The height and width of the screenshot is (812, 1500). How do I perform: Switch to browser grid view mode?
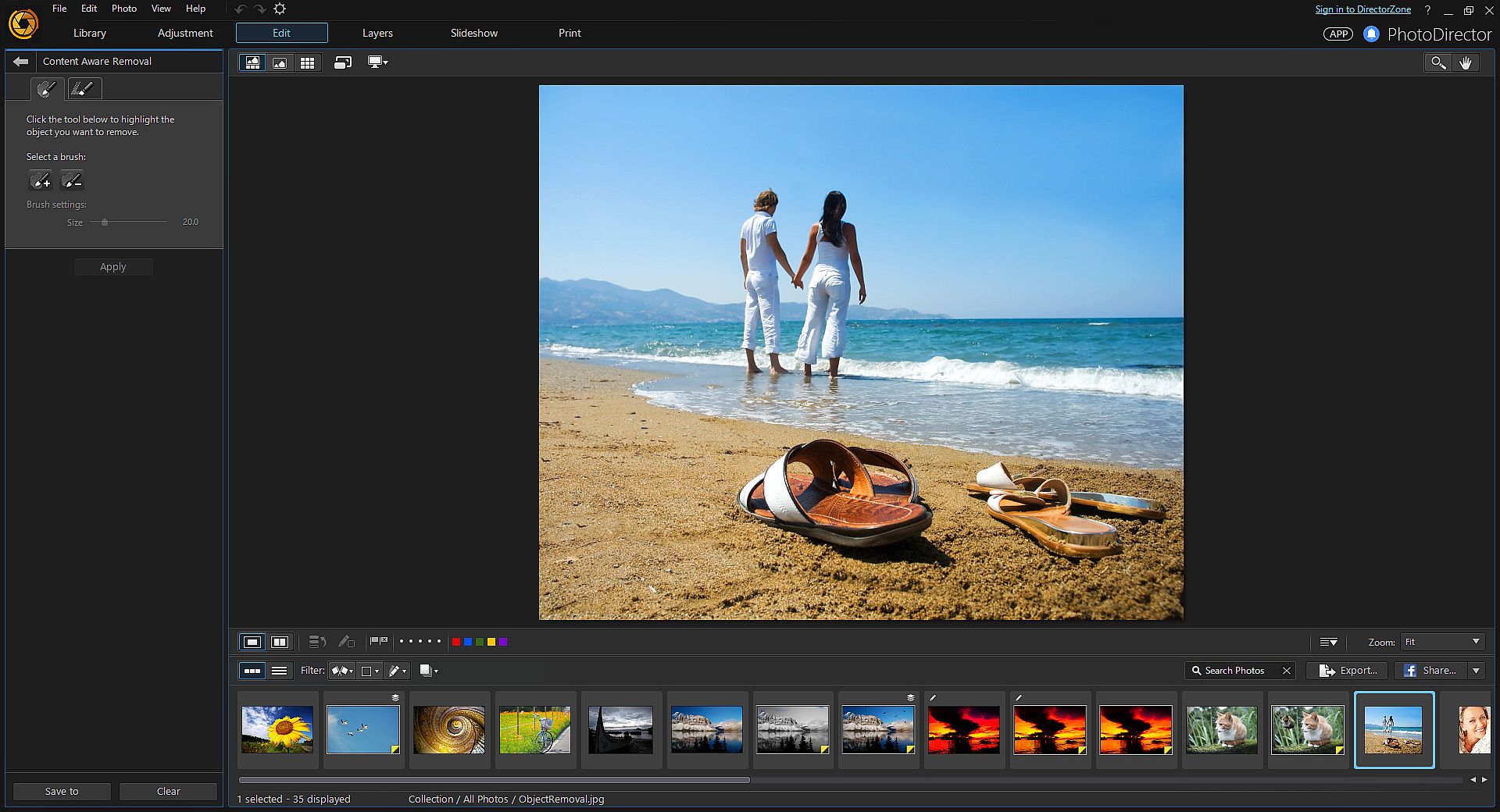tap(307, 63)
